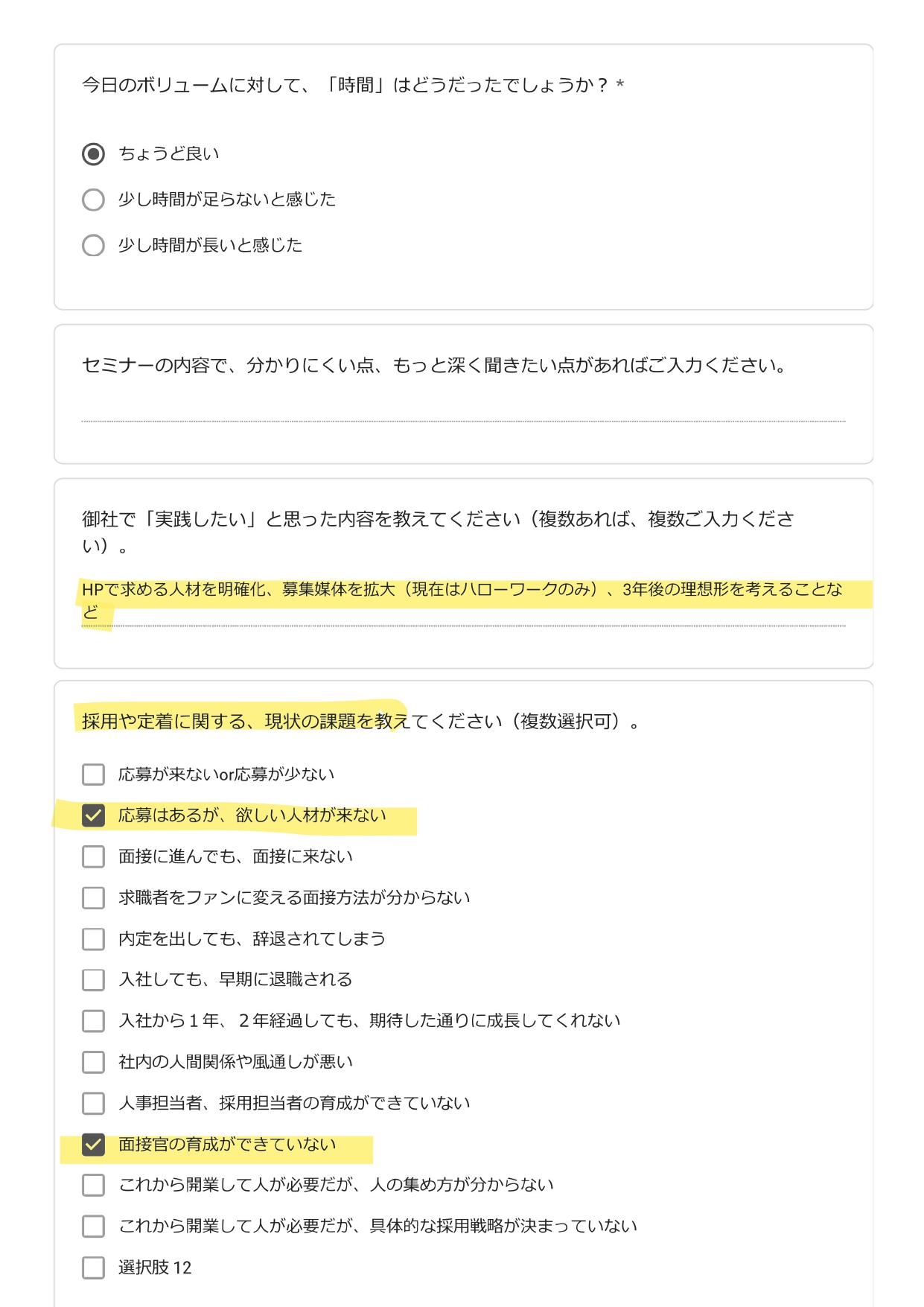Image resolution: width=924 pixels, height=1307 pixels.
Task: Uncheck 応募はあるが、欲しい人材が来ない
Action: tap(93, 815)
